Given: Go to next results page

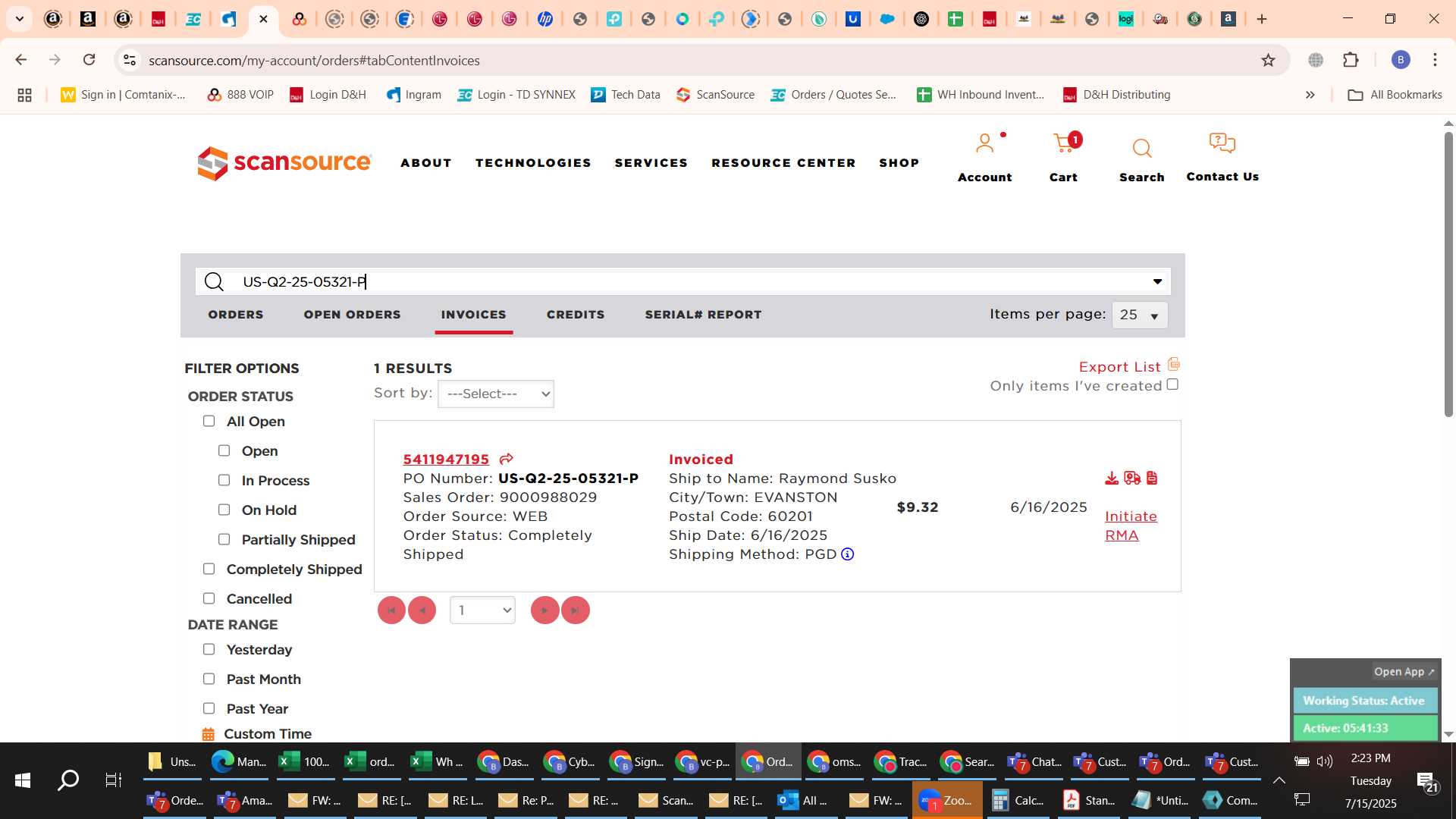Looking at the screenshot, I should coord(544,610).
